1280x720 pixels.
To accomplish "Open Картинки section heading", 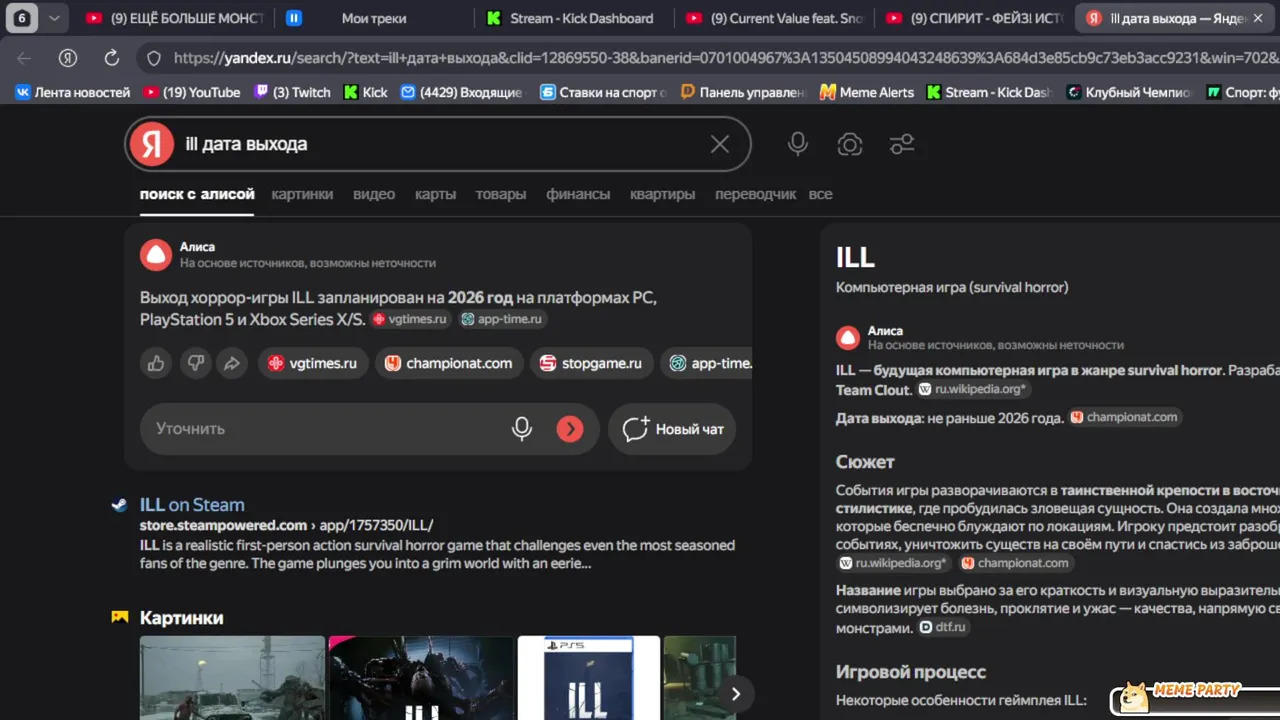I will pos(181,618).
